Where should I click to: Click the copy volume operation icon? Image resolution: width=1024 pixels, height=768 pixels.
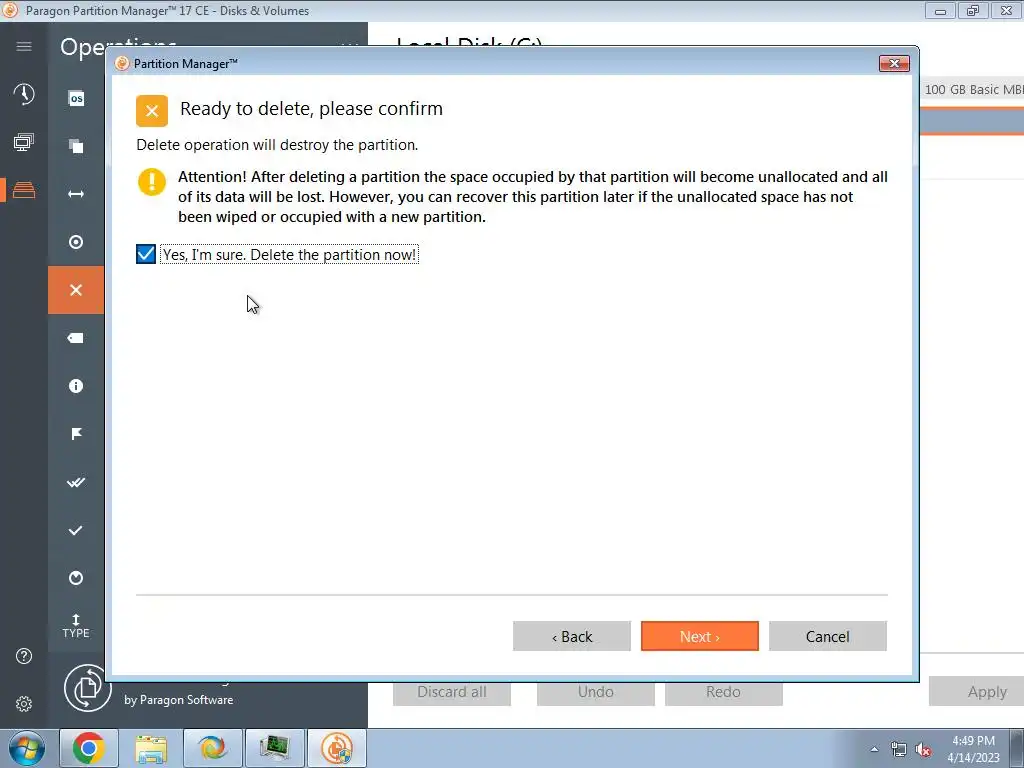click(x=76, y=146)
